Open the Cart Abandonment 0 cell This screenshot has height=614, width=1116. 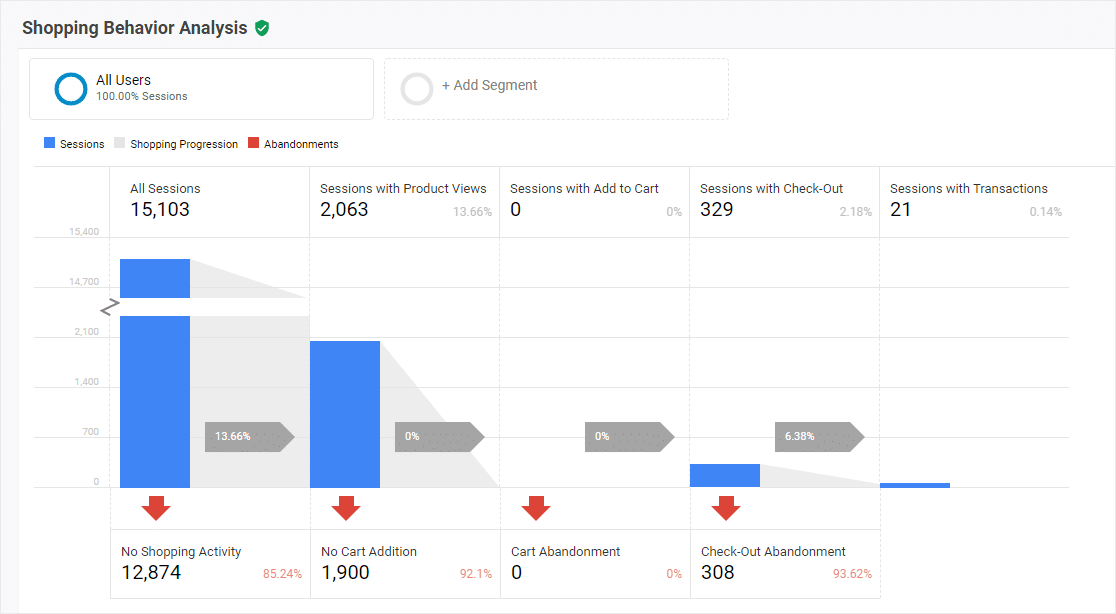[595, 563]
